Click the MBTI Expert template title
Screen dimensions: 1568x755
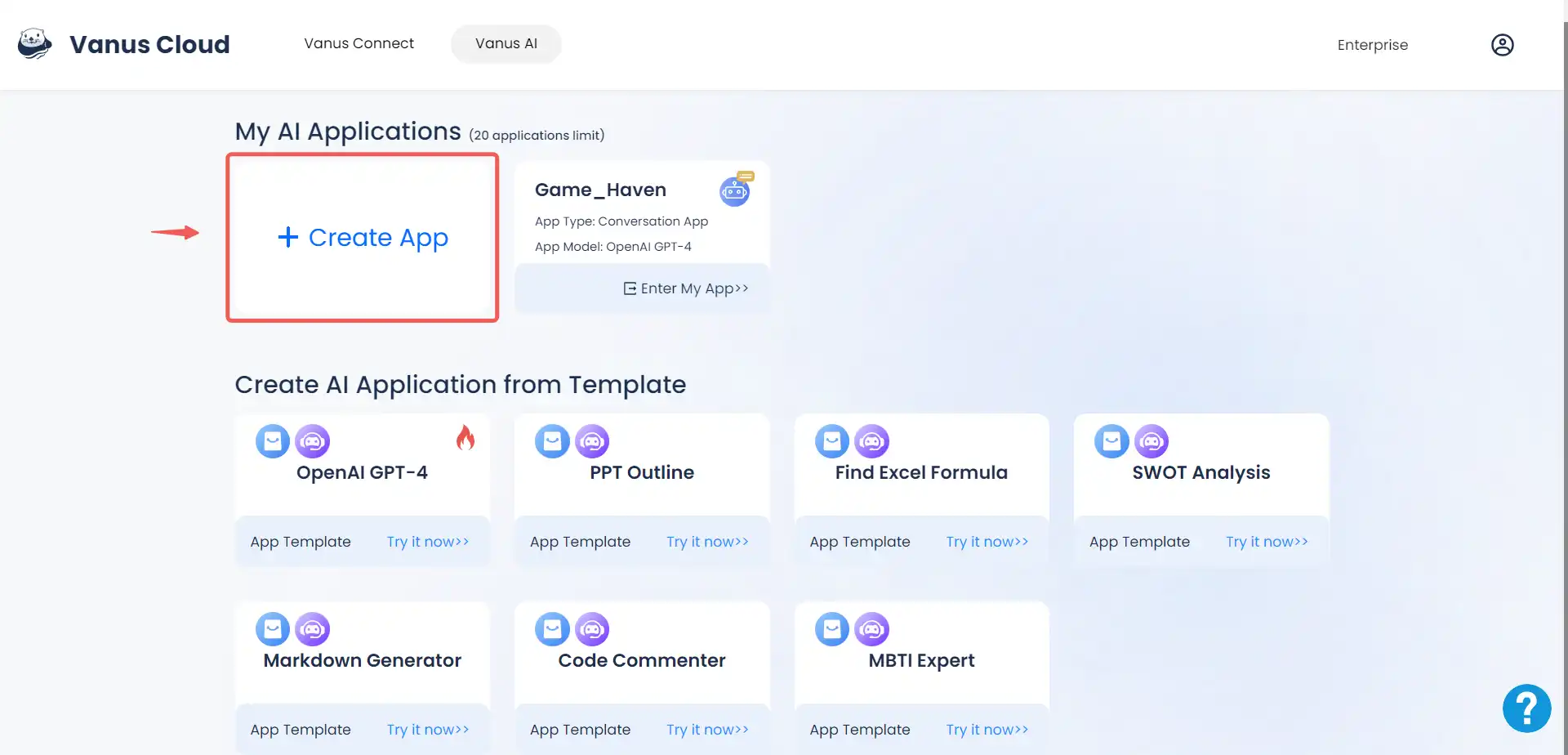[x=921, y=660]
